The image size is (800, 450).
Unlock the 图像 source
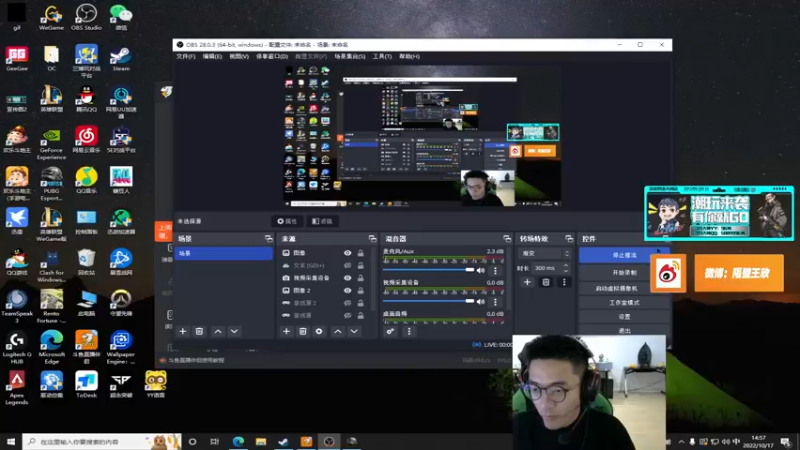click(x=361, y=253)
